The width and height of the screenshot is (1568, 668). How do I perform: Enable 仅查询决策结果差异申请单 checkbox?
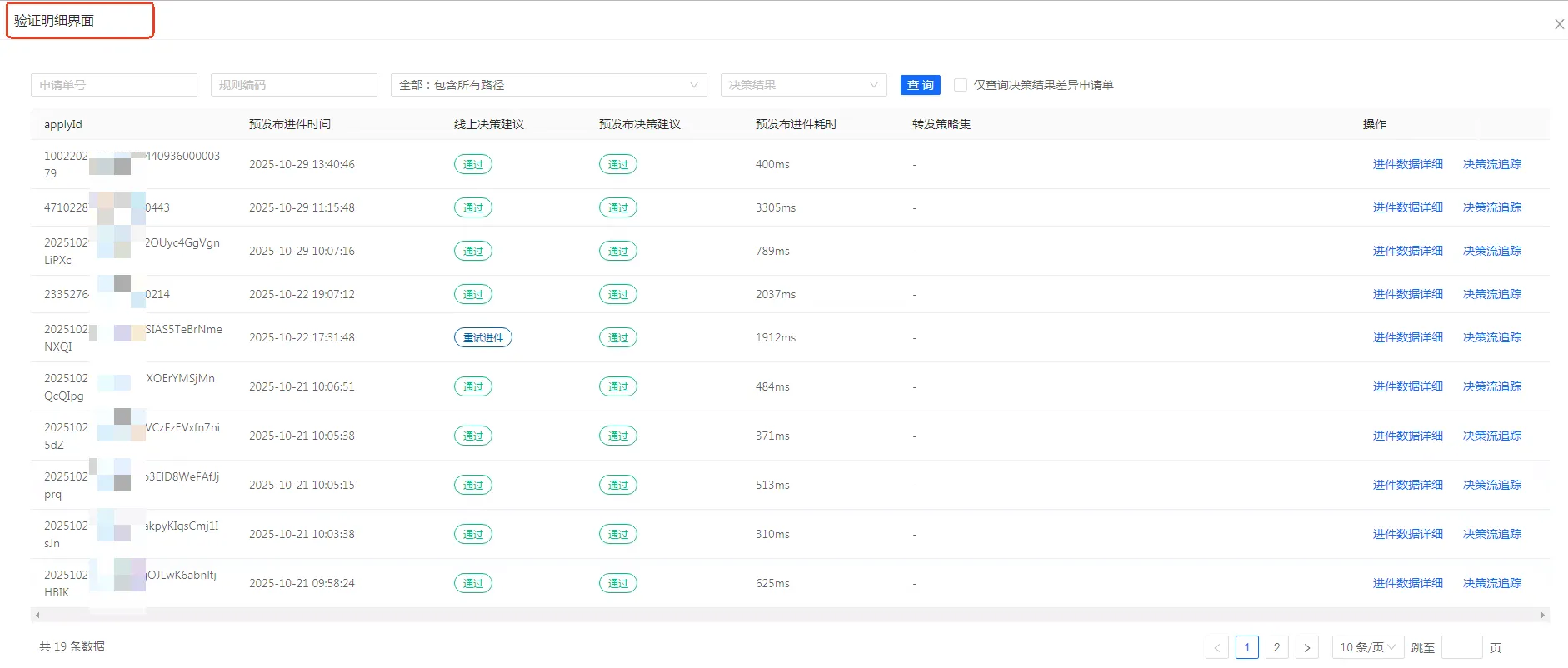pos(961,85)
